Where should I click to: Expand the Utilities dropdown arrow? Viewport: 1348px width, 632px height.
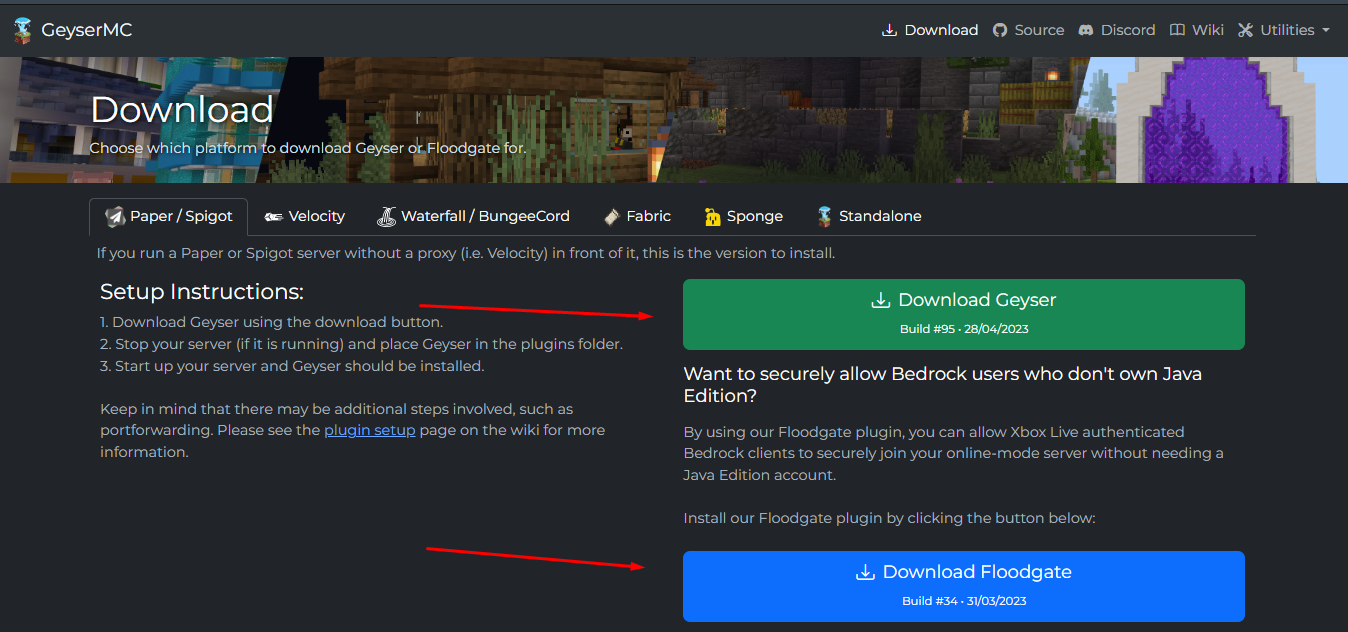point(1326,30)
